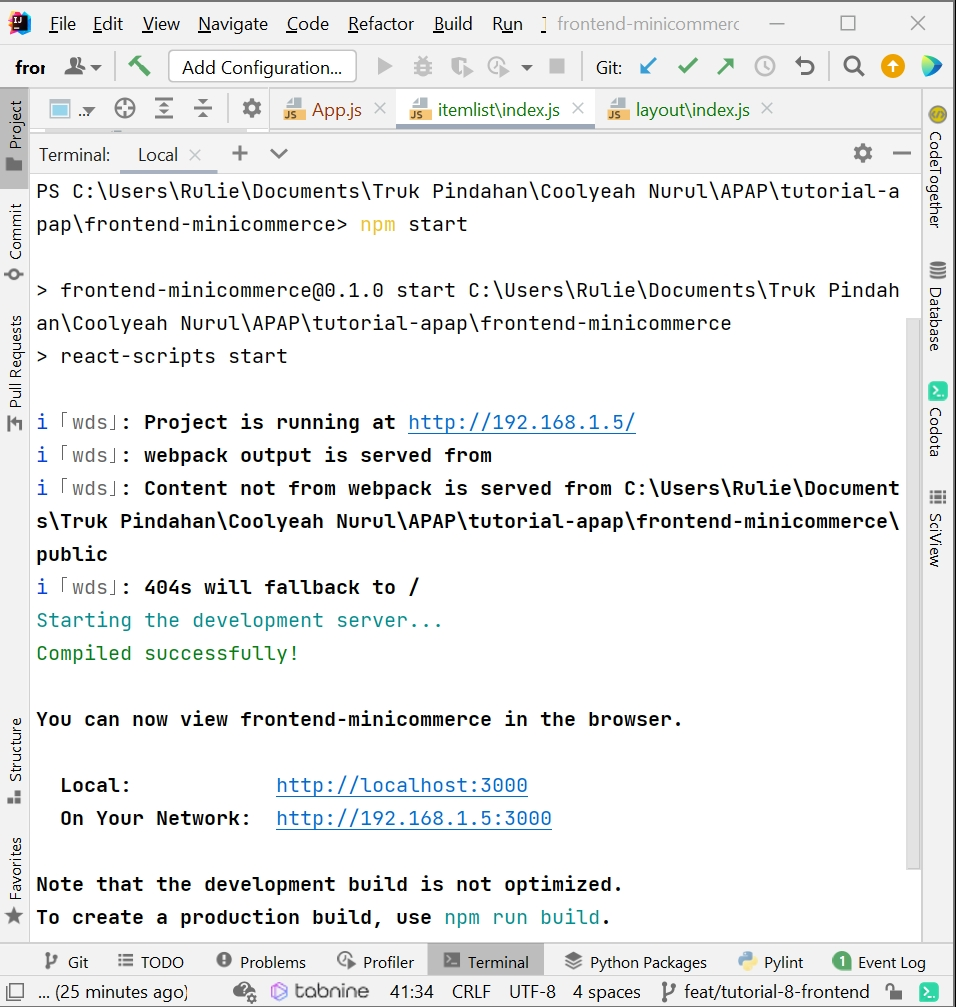
Task: Start a new terminal session with the plus icon
Action: (238, 153)
